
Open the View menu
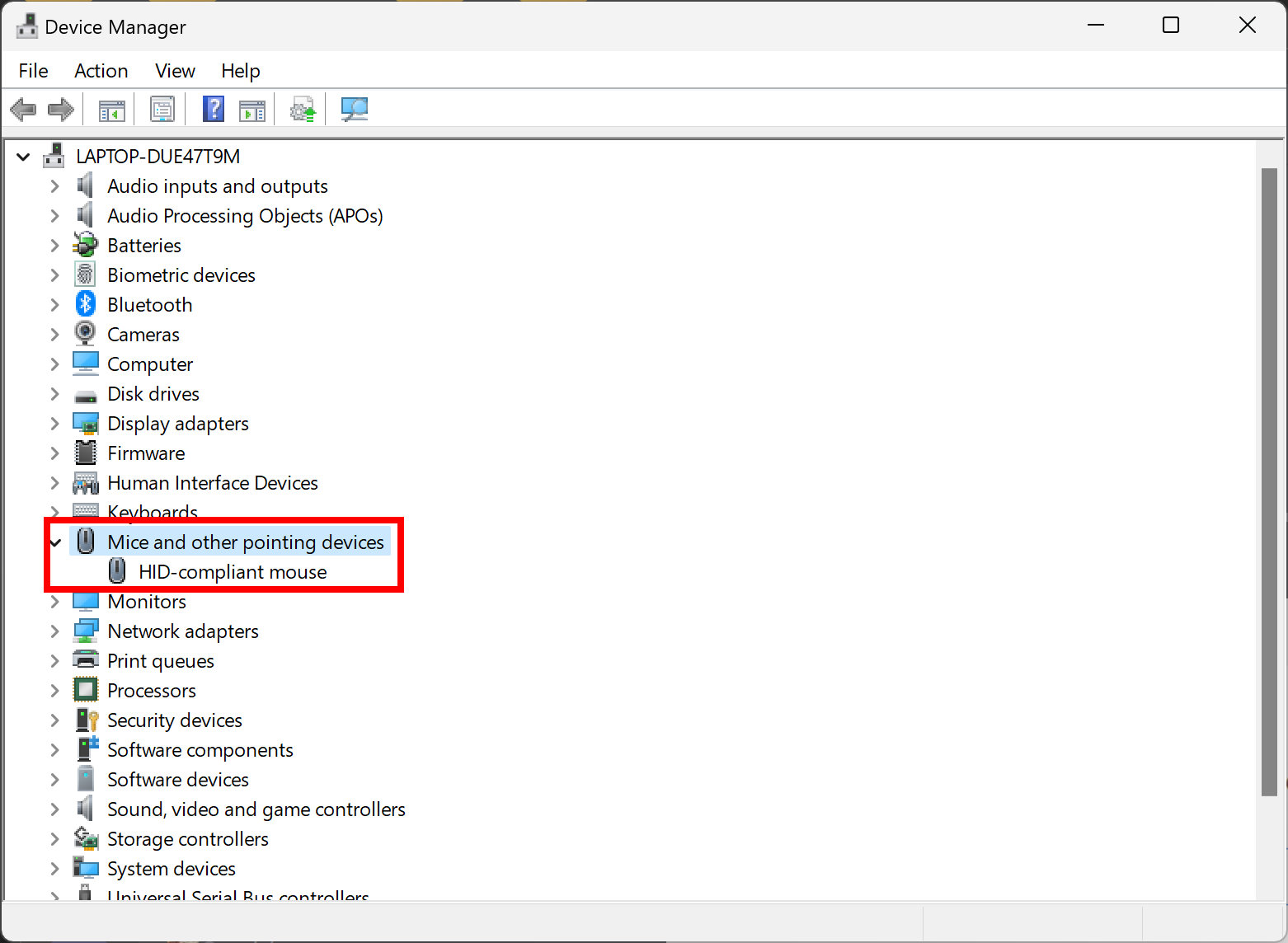click(175, 71)
